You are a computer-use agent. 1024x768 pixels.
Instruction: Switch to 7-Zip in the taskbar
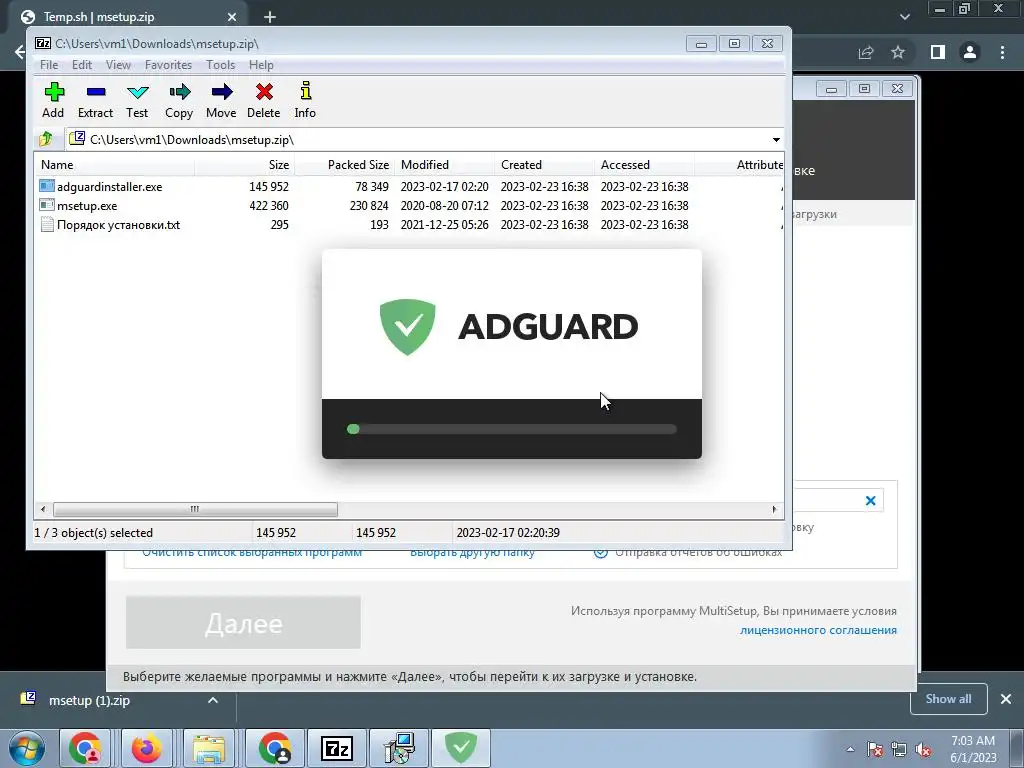pos(337,748)
